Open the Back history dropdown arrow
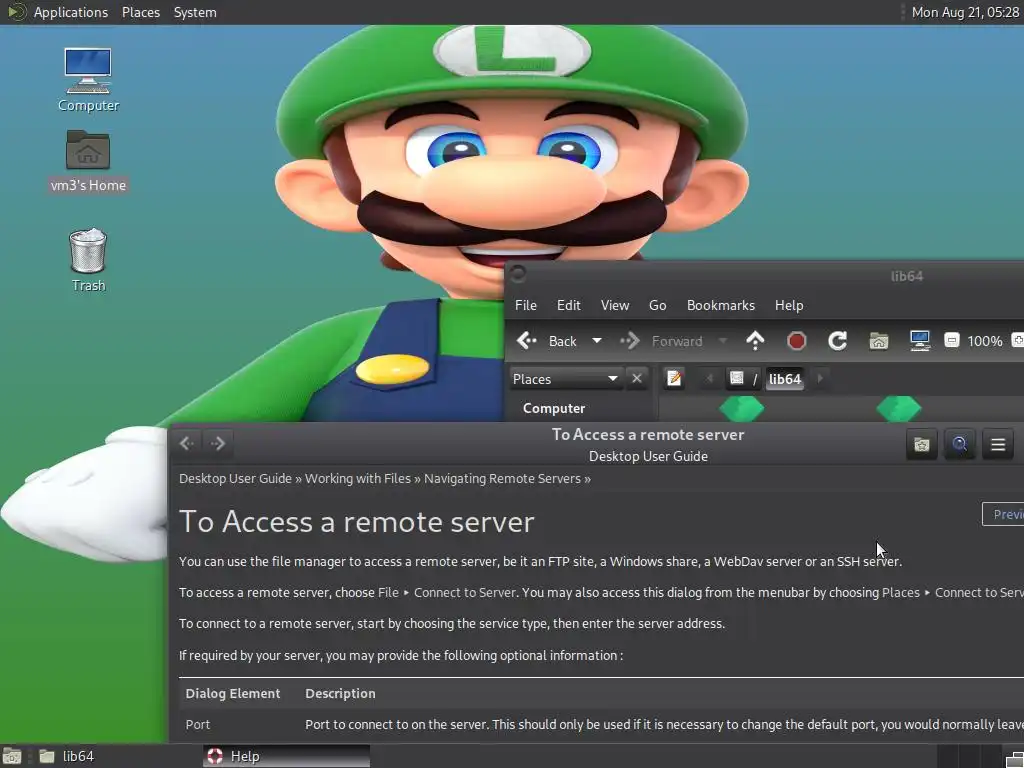The height and width of the screenshot is (768, 1024). click(596, 341)
